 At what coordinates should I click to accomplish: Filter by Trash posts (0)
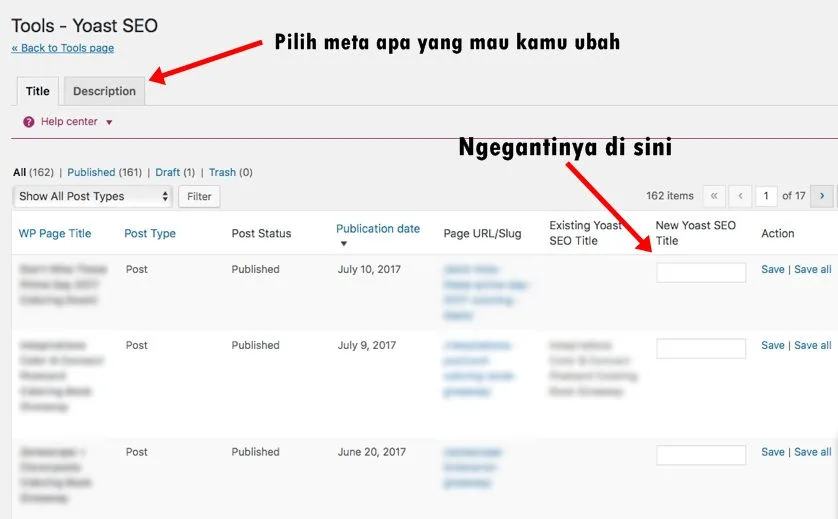click(x=230, y=172)
